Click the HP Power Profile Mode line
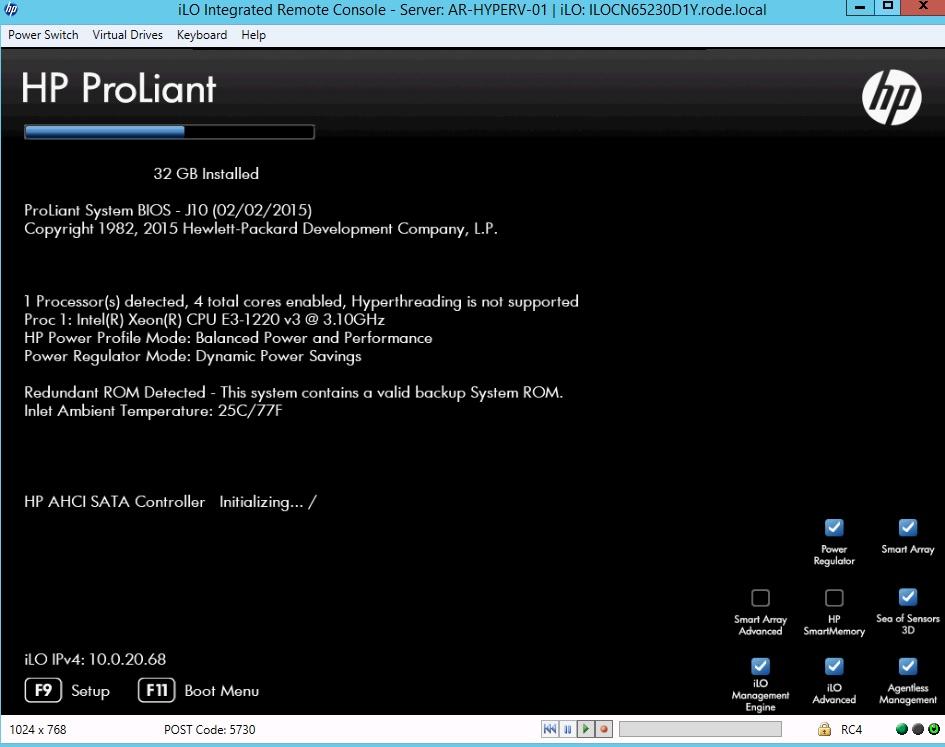The height and width of the screenshot is (747, 945). click(x=228, y=338)
